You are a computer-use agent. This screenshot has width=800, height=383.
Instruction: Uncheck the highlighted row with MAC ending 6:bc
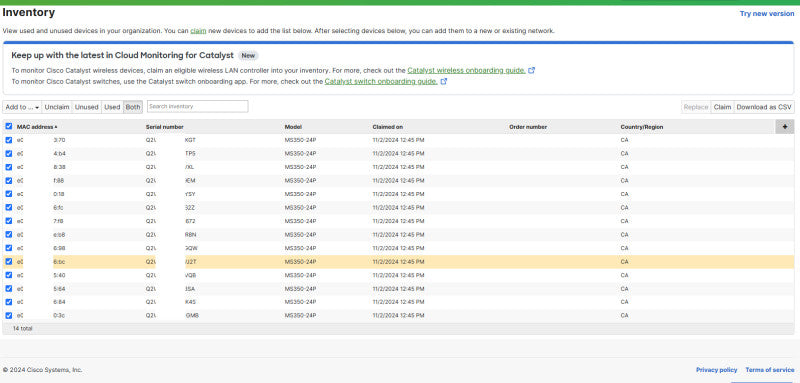tap(9, 262)
